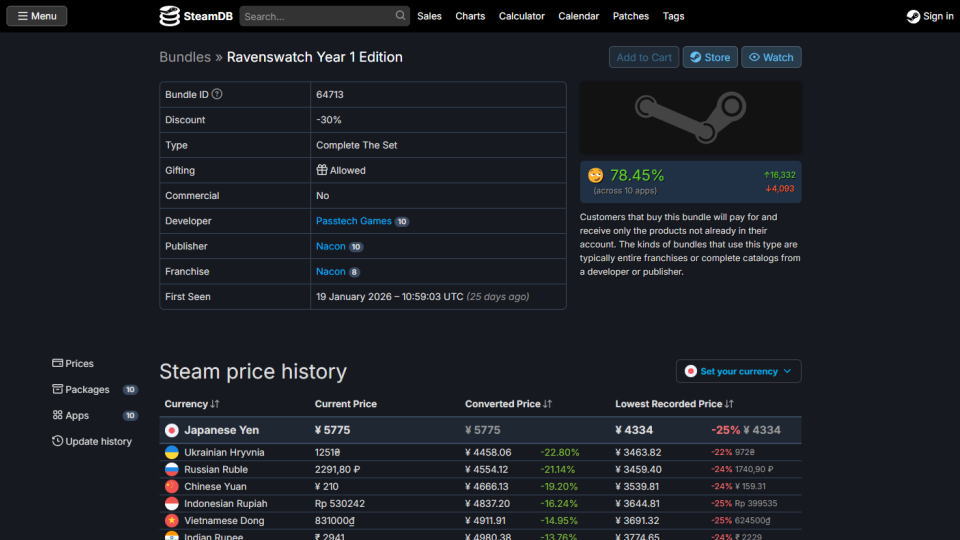Click the Ukrainian Hryvnia flag icon
Viewport: 960px width, 540px height.
tap(171, 452)
